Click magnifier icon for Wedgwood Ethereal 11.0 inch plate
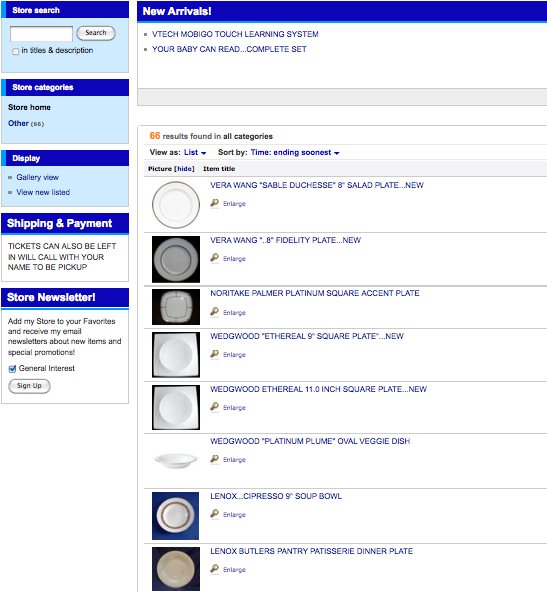547x592 pixels. pos(214,407)
